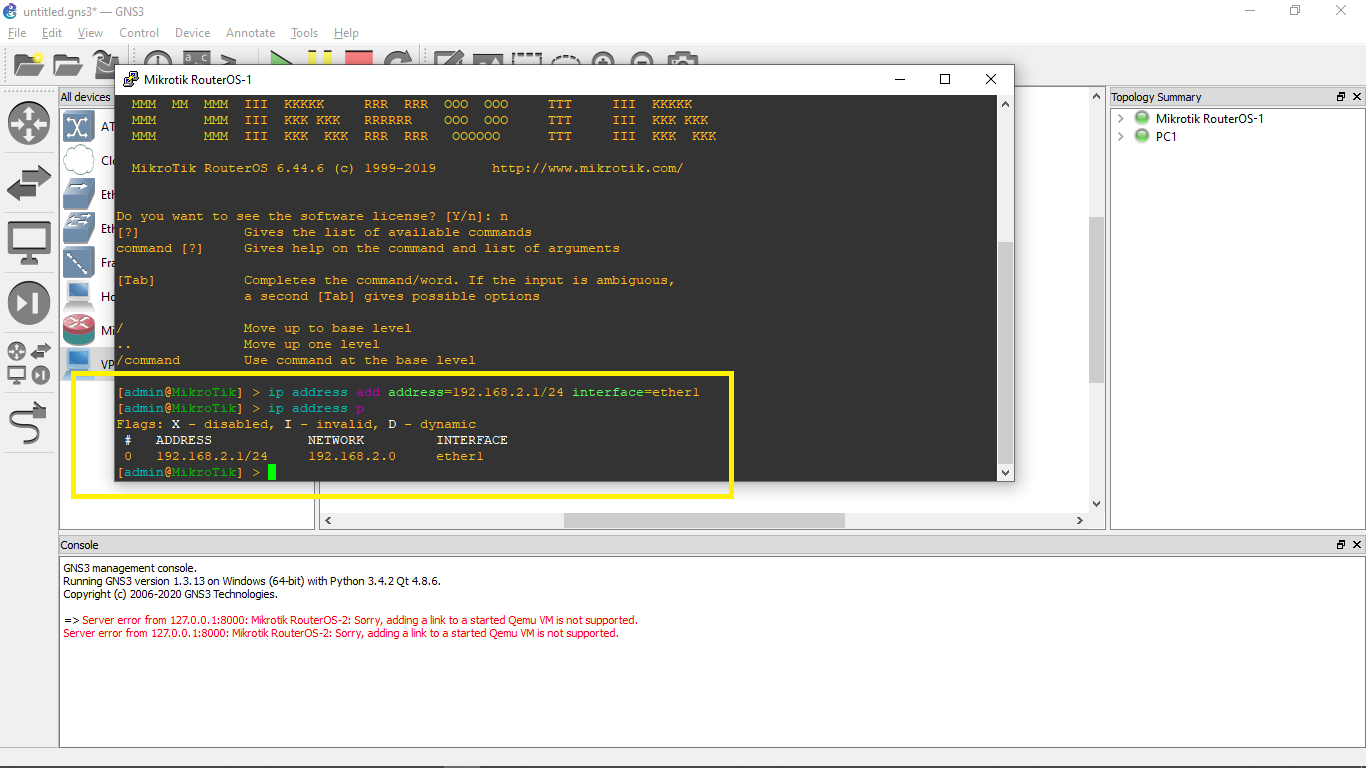Close the Console dock panel
The image size is (1366, 768).
(1357, 545)
